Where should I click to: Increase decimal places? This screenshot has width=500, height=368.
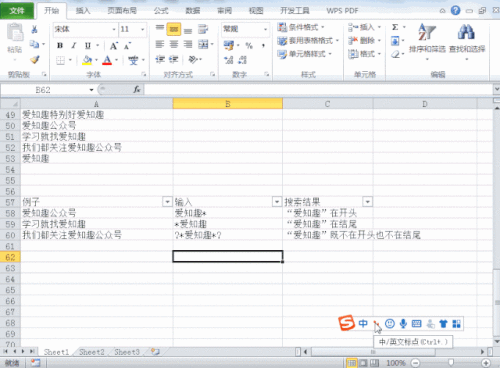click(x=229, y=60)
